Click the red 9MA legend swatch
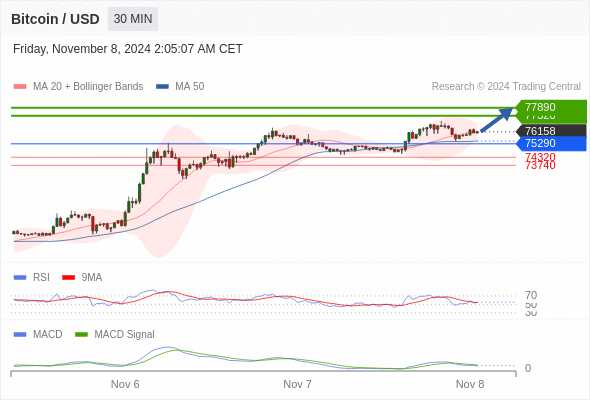Image resolution: width=590 pixels, height=400 pixels. (x=68, y=278)
